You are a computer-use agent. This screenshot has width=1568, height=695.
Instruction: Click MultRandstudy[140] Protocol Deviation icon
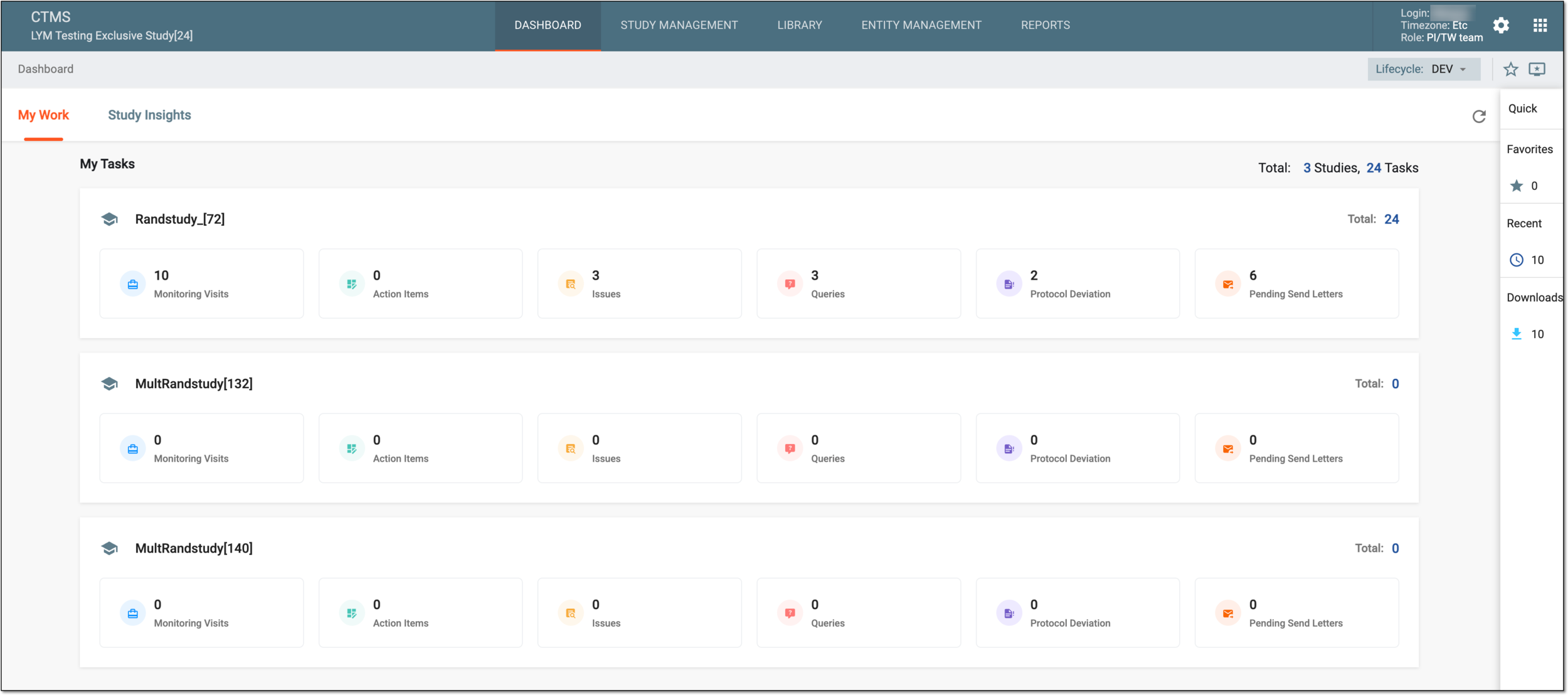pyautogui.click(x=1009, y=613)
